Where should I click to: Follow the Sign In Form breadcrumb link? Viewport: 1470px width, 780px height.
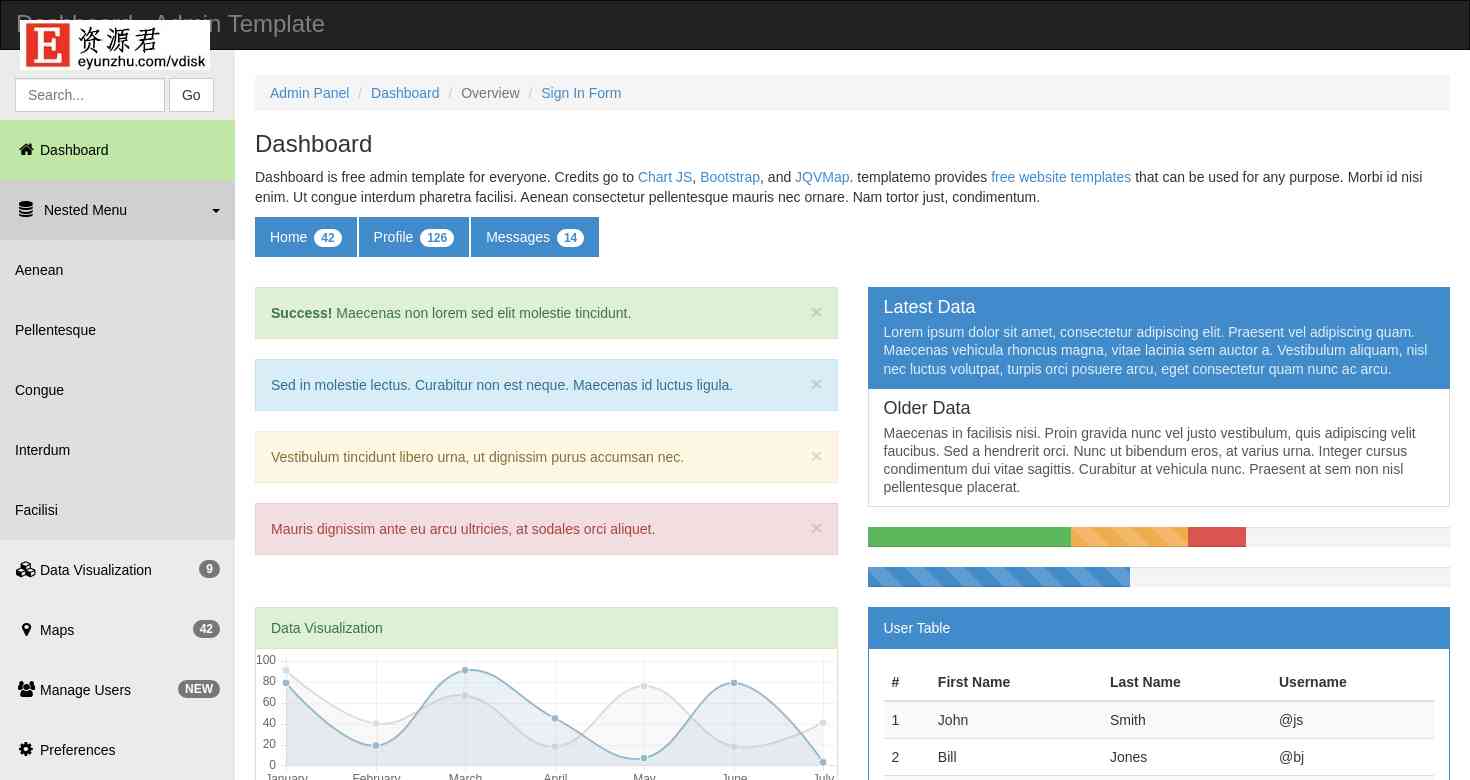pos(581,93)
